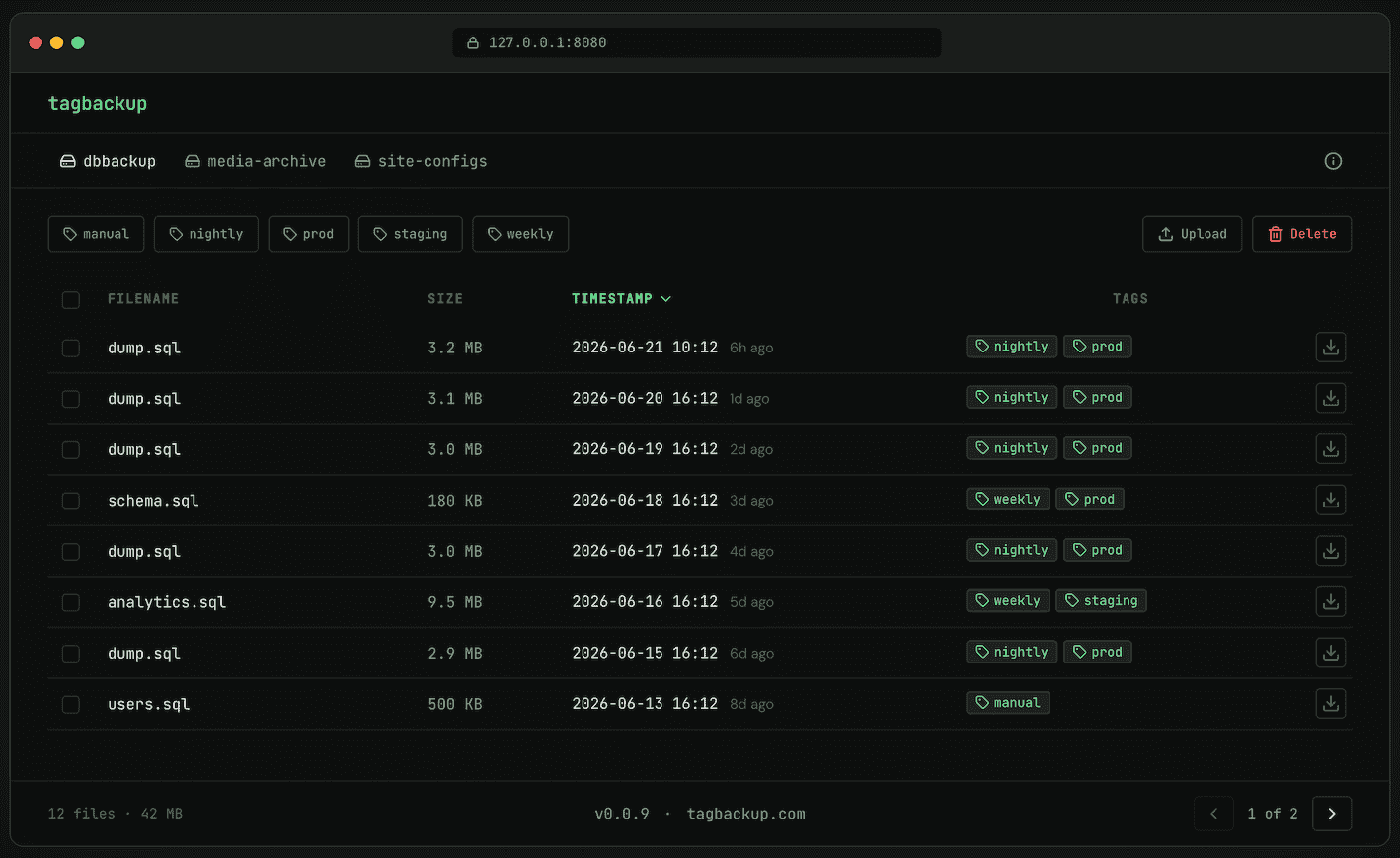Screen dimensions: 1400x858
Task: Toggle the select-all checkbox in header
Action: coord(71,299)
